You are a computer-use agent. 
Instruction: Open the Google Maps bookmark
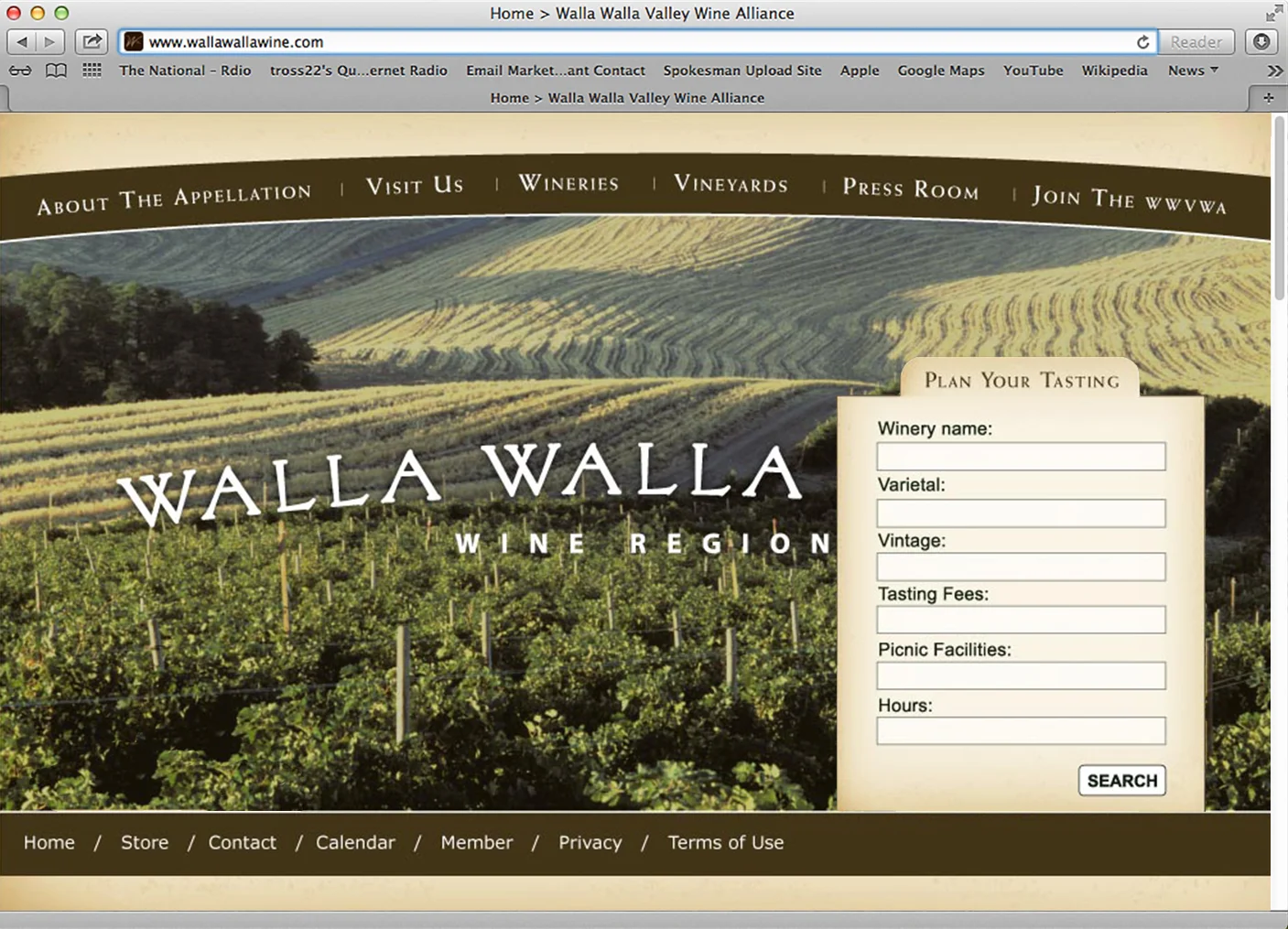pos(941,70)
